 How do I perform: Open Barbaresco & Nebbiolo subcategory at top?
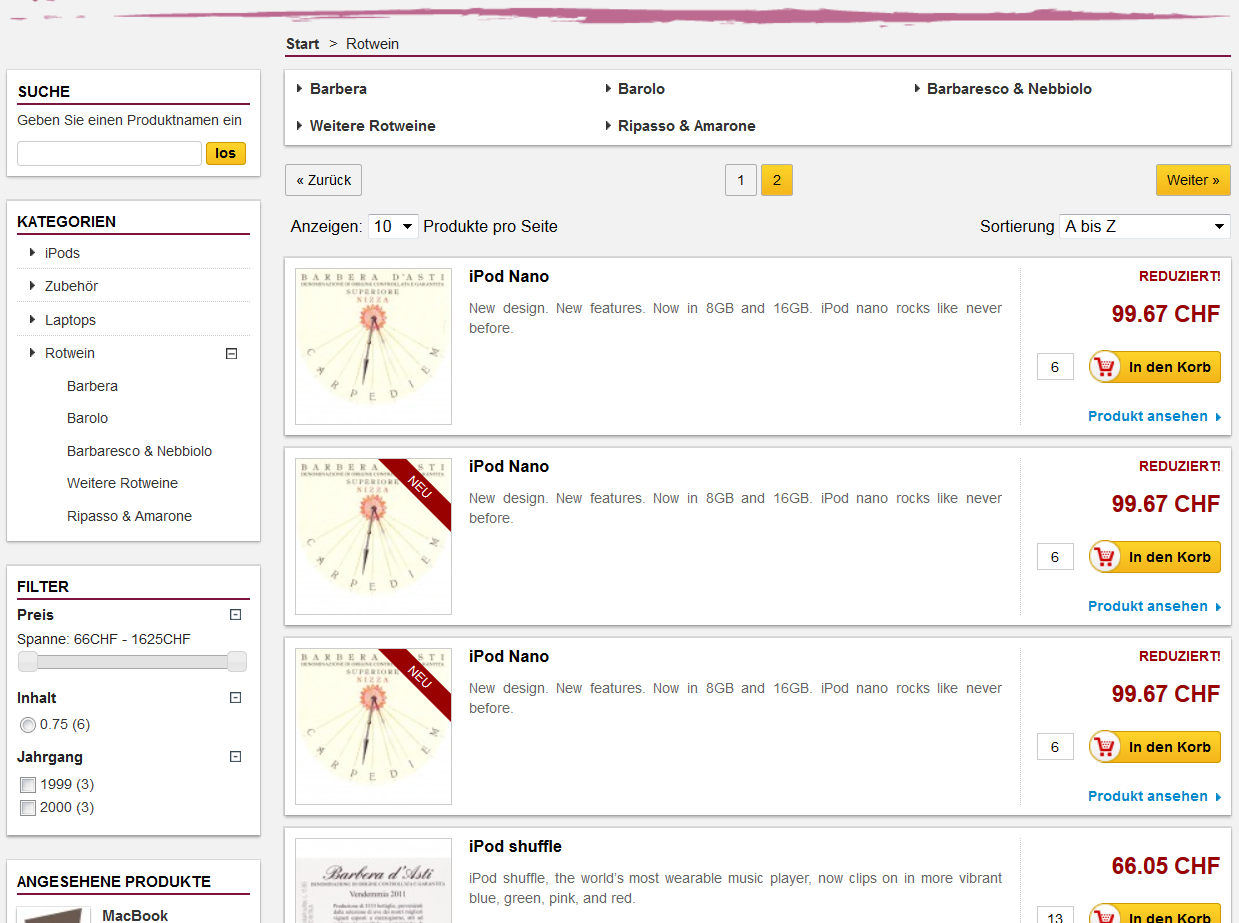tap(1009, 89)
